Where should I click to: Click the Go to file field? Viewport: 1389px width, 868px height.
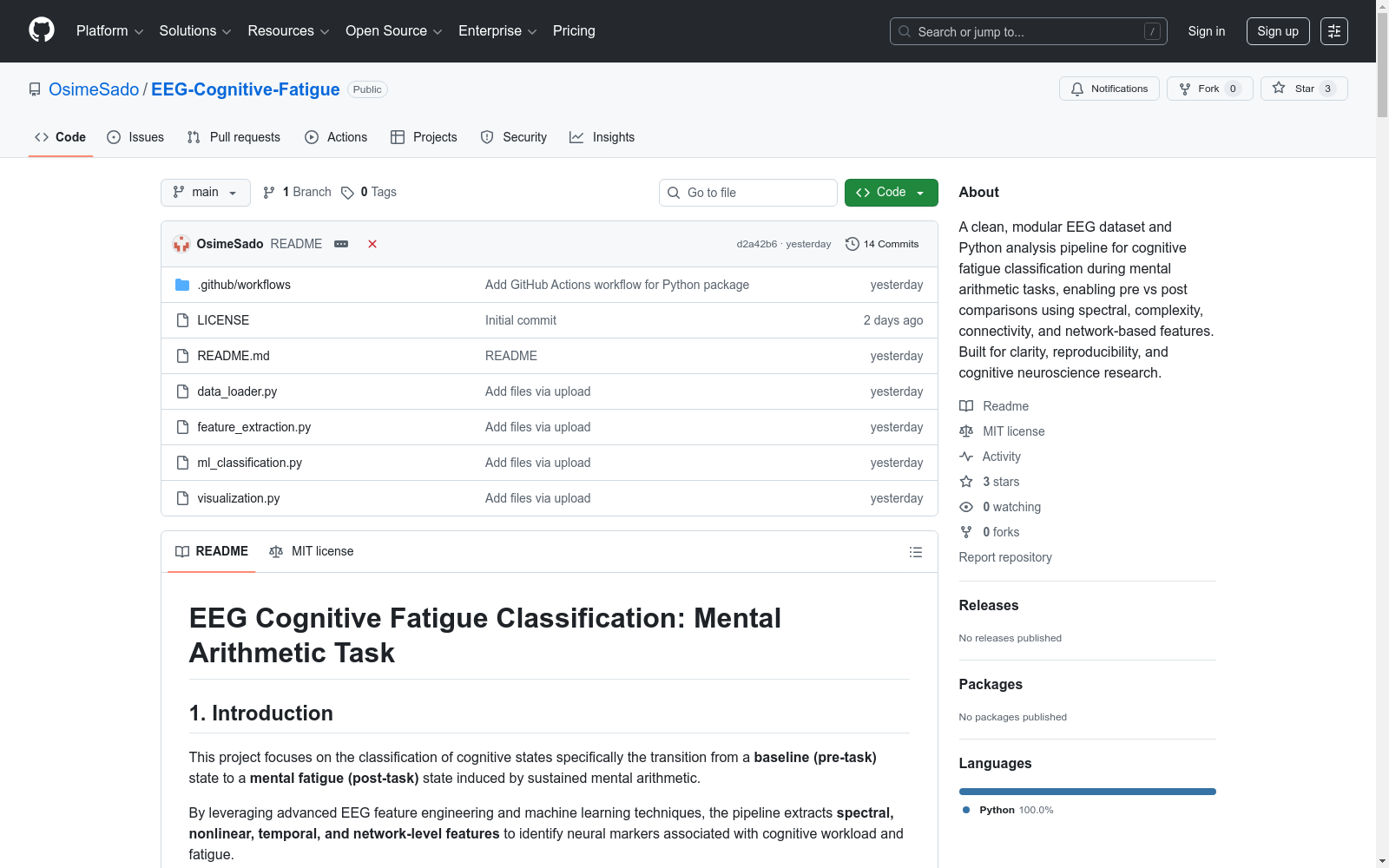pos(748,193)
